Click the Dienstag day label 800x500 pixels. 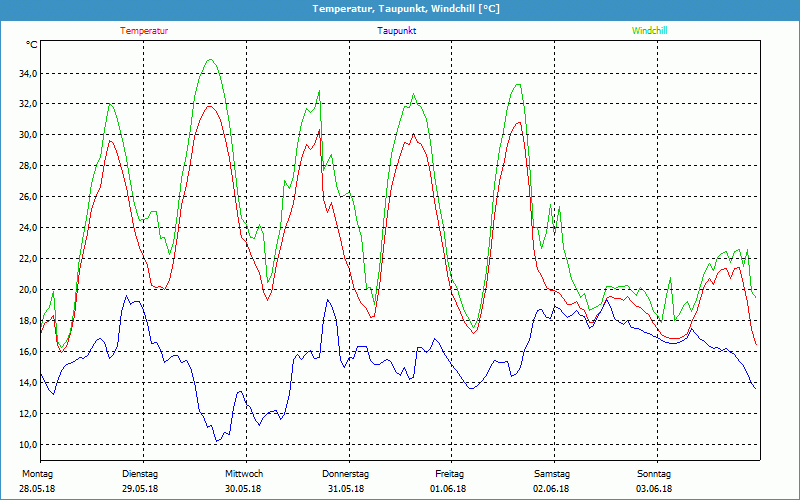click(x=140, y=474)
